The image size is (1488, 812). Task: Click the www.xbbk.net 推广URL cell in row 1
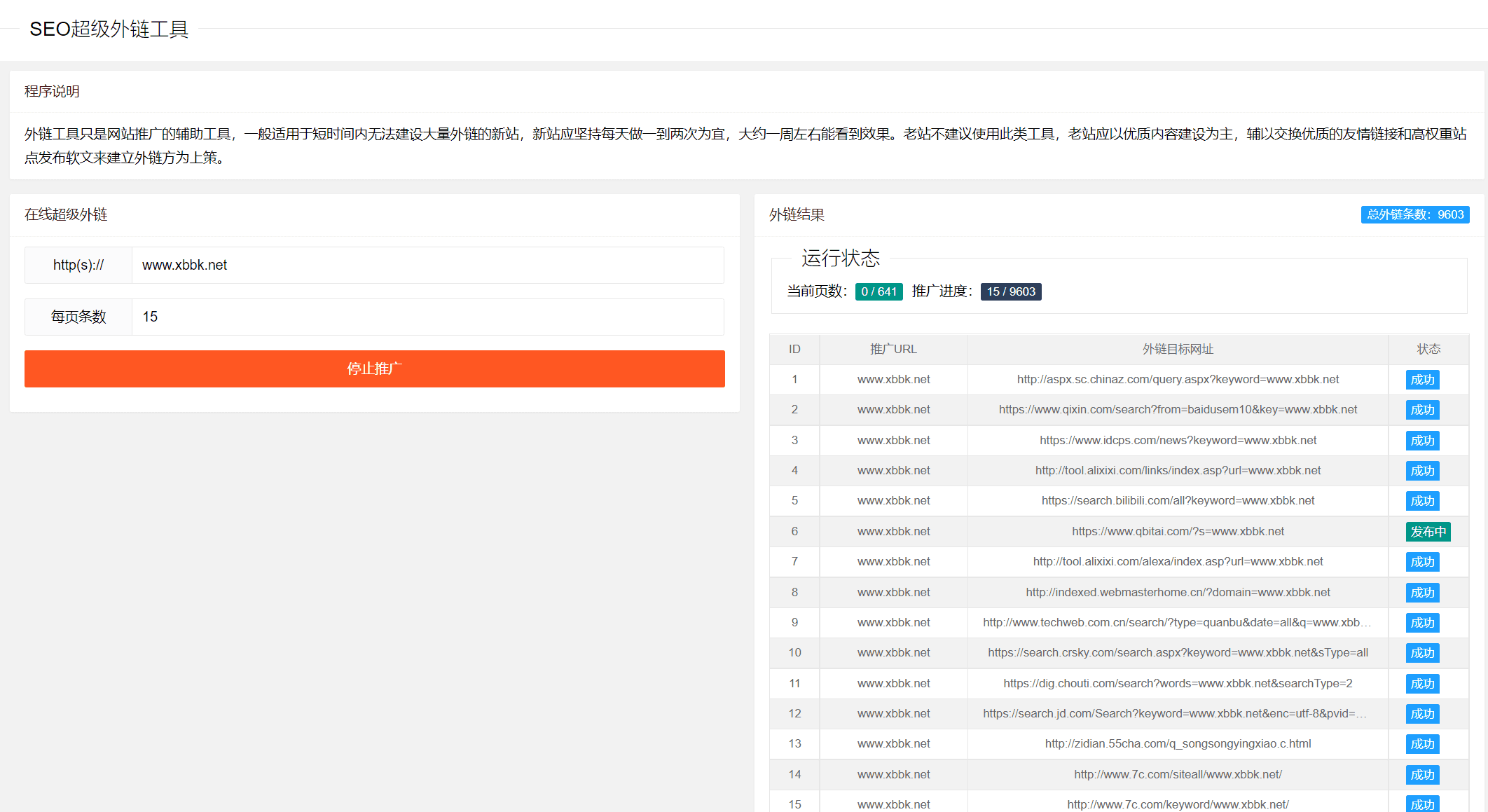click(x=893, y=379)
